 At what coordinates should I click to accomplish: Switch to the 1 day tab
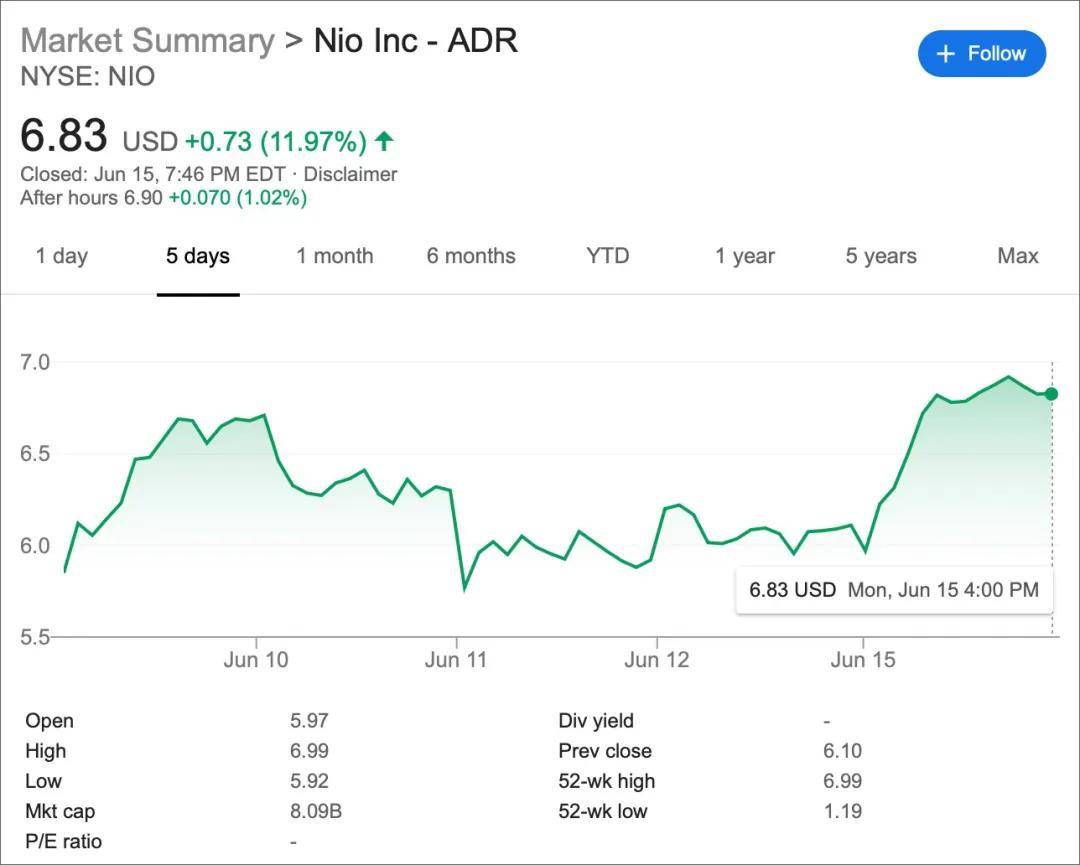62,256
